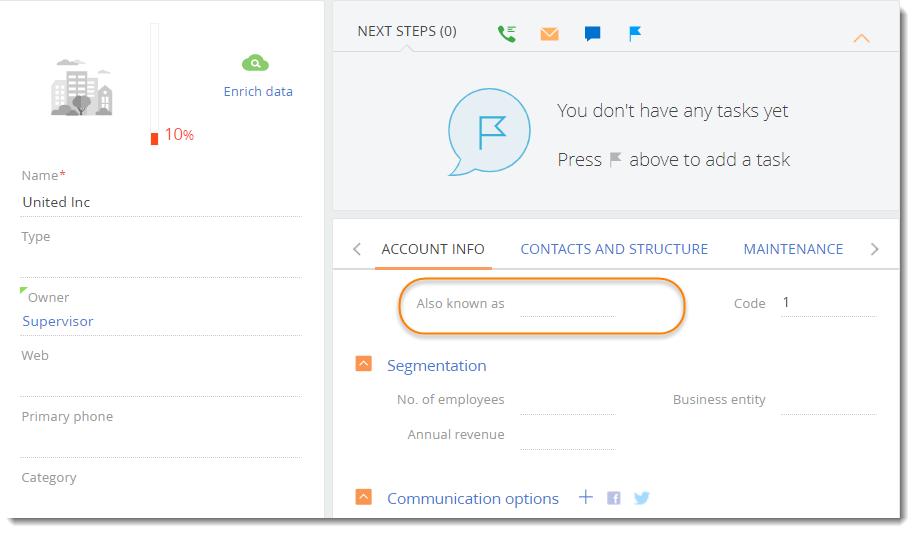
Task: Open the blue chat message icon
Action: pyautogui.click(x=592, y=34)
